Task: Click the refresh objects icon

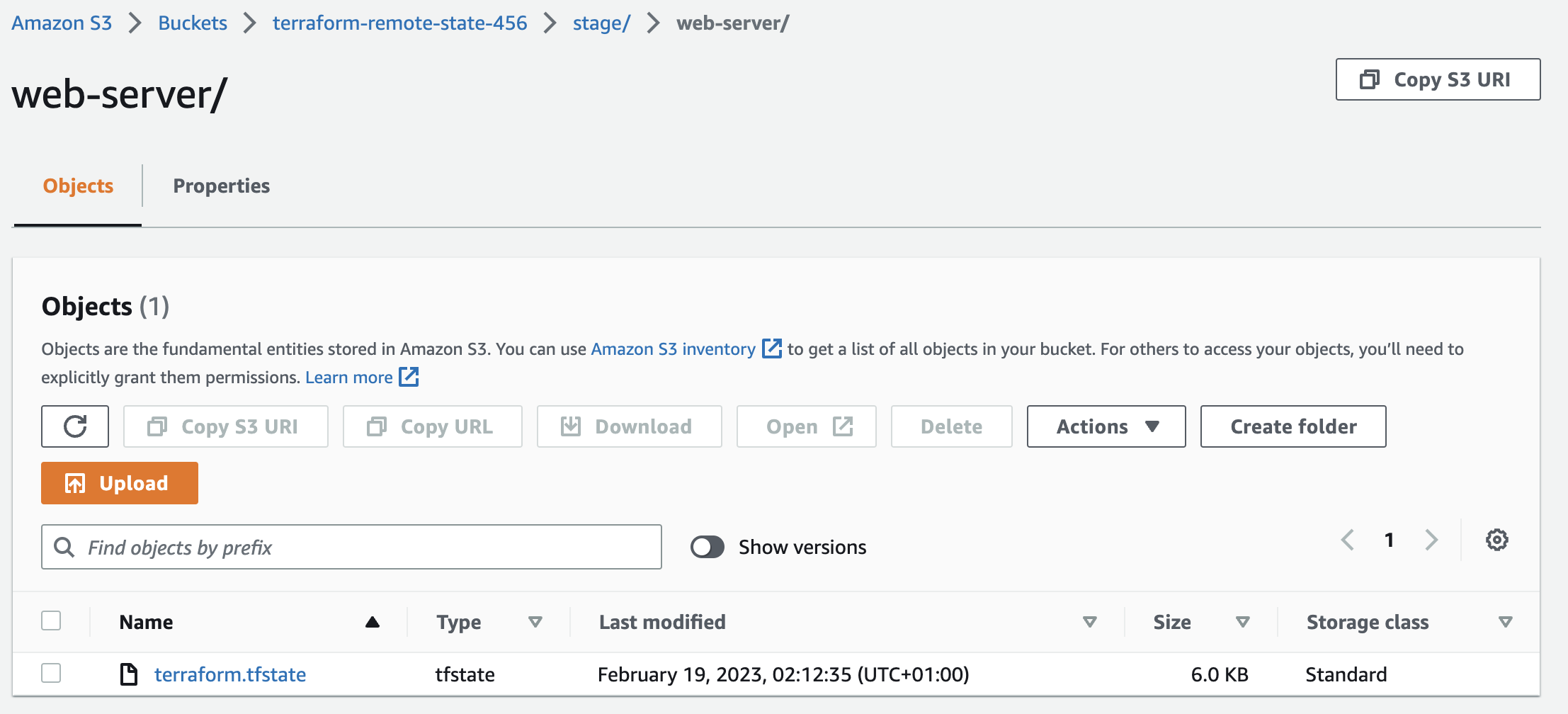Action: 74,426
